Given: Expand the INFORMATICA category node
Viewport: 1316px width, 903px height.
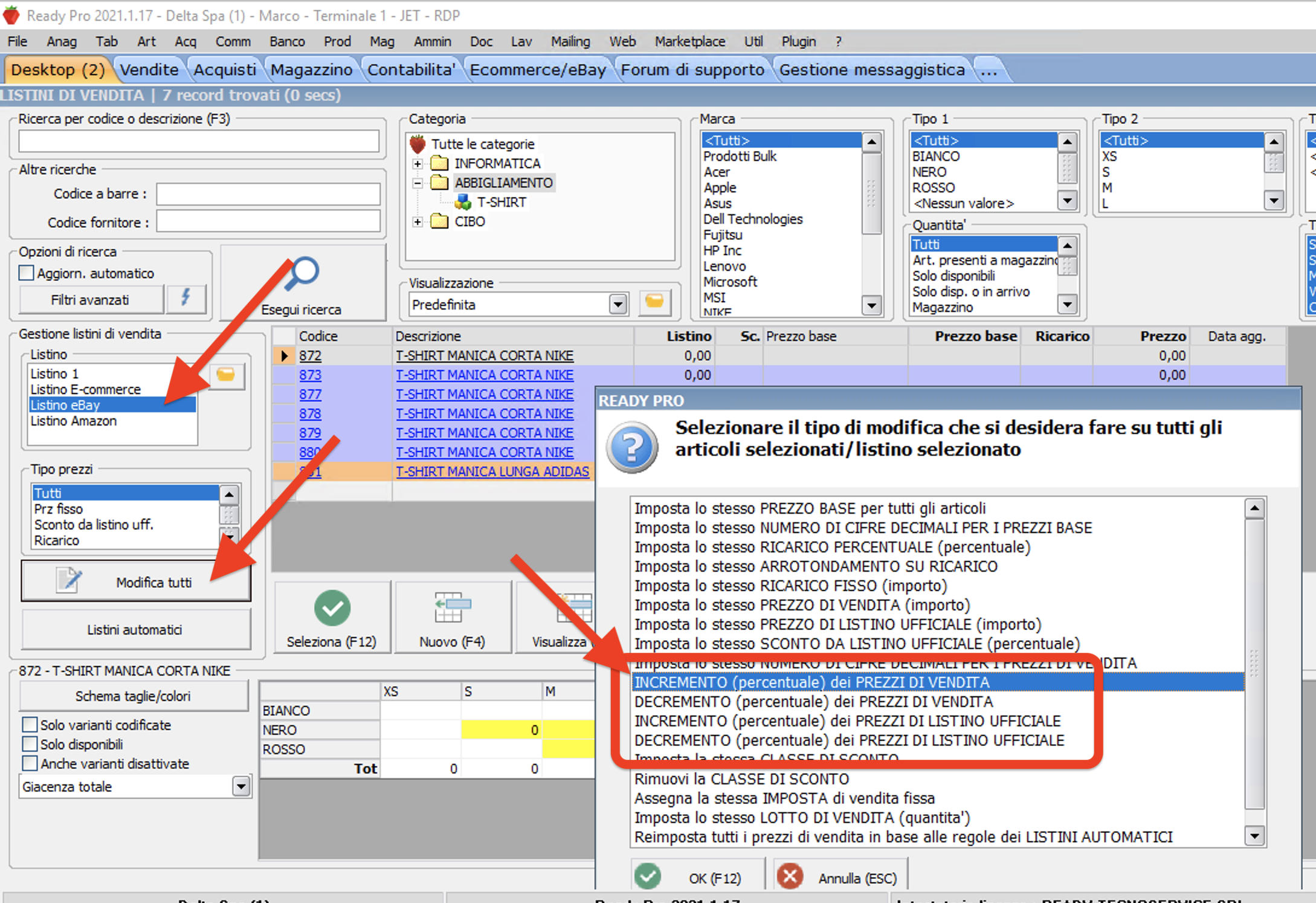Looking at the screenshot, I should (x=417, y=164).
